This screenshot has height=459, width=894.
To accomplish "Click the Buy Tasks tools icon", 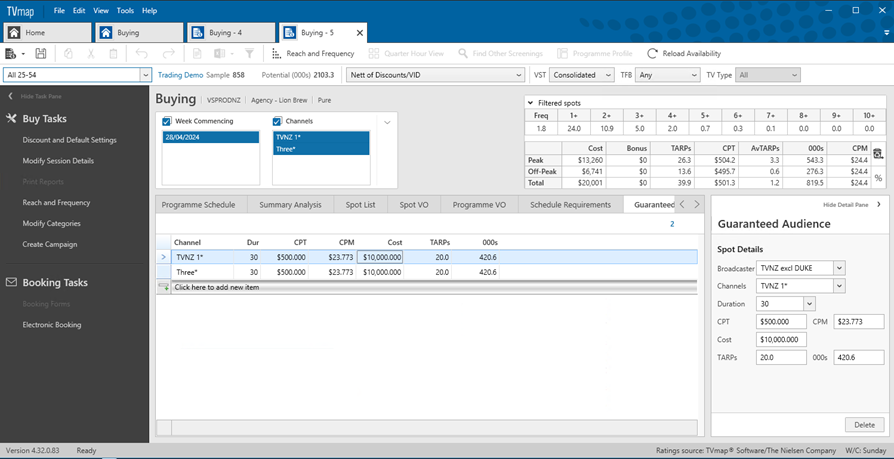I will tap(11, 119).
